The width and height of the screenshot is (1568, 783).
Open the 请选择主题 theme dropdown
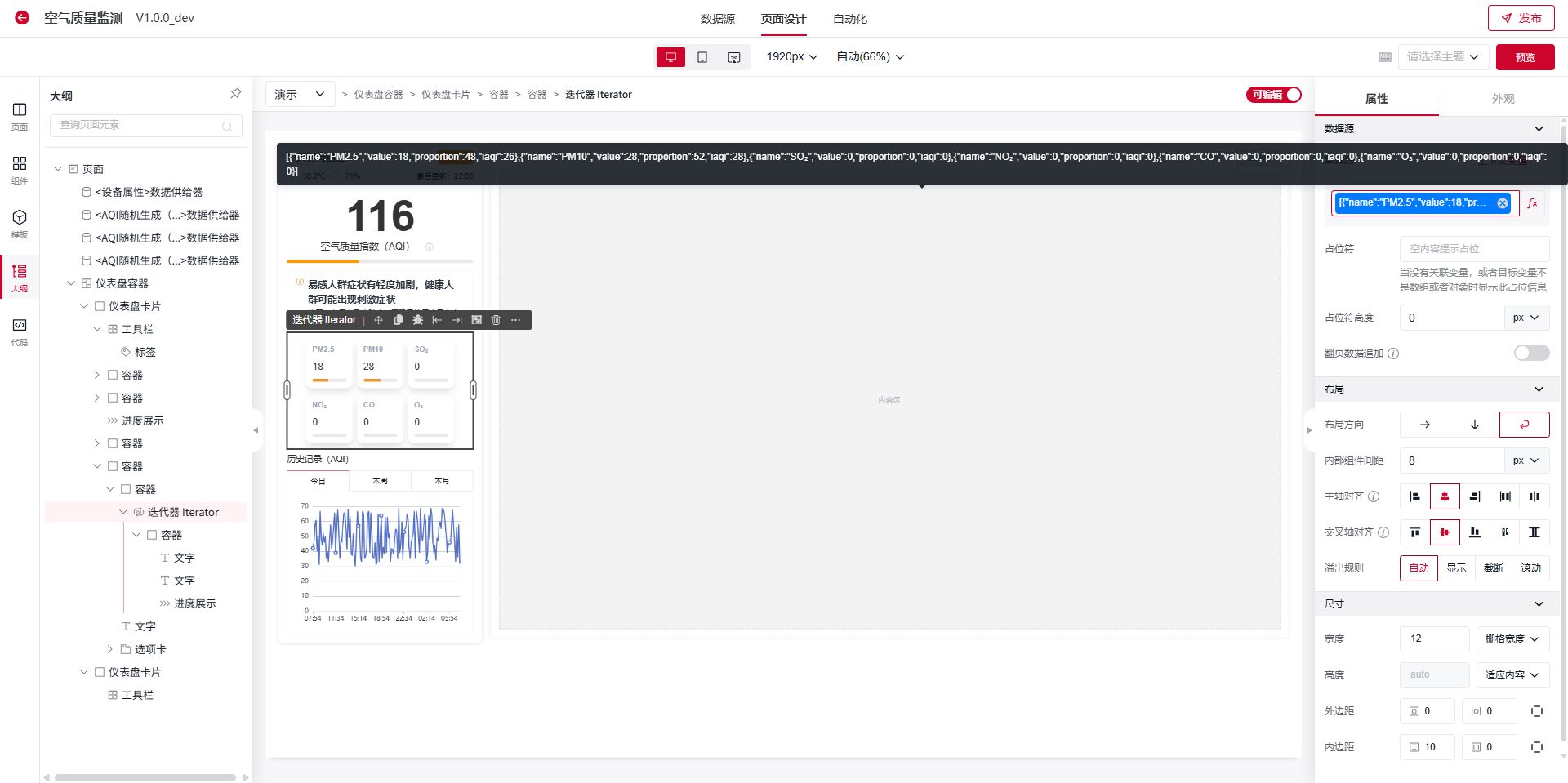[1441, 57]
